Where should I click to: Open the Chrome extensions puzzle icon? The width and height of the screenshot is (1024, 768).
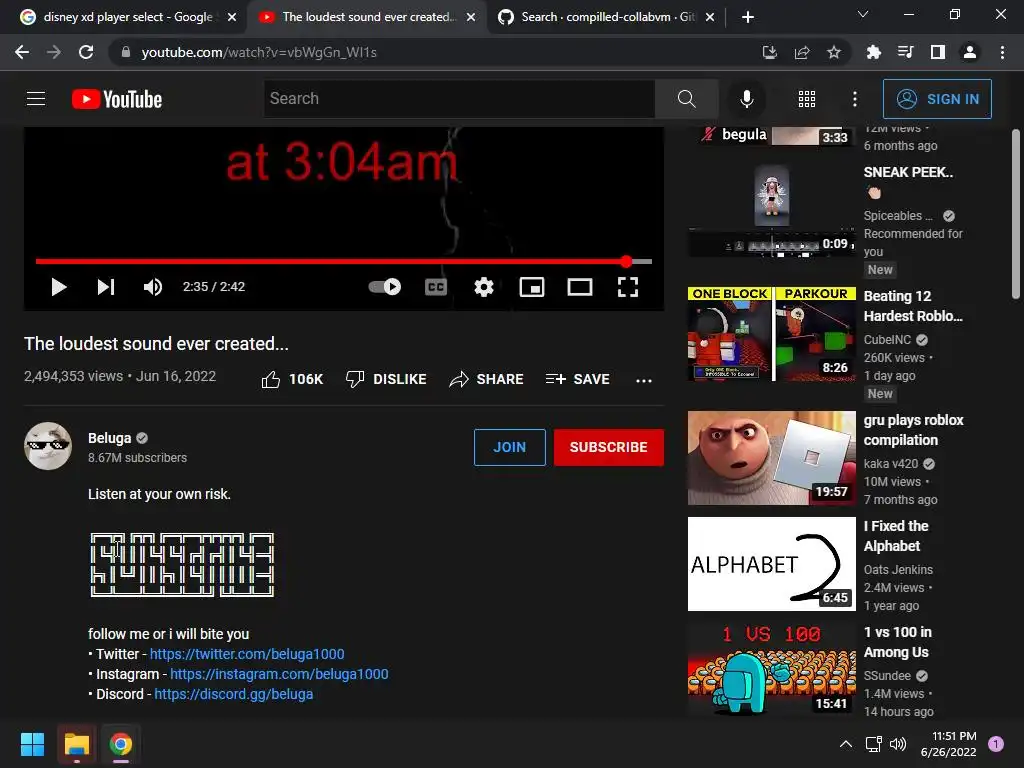[873, 52]
